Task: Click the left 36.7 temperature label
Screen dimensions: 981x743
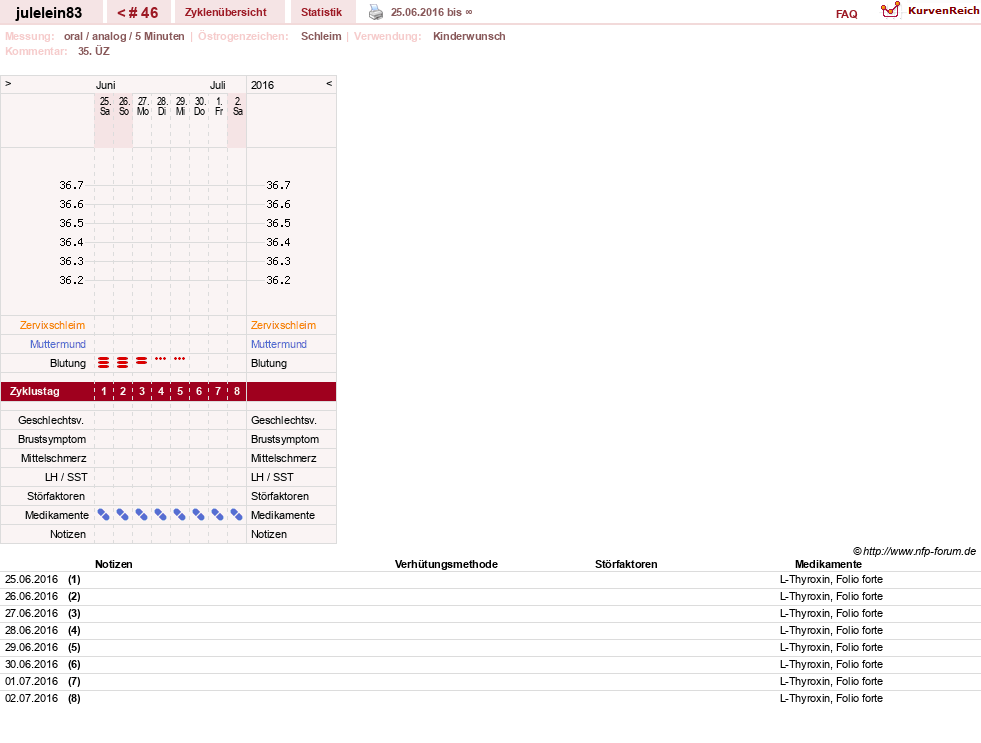Action: point(71,185)
